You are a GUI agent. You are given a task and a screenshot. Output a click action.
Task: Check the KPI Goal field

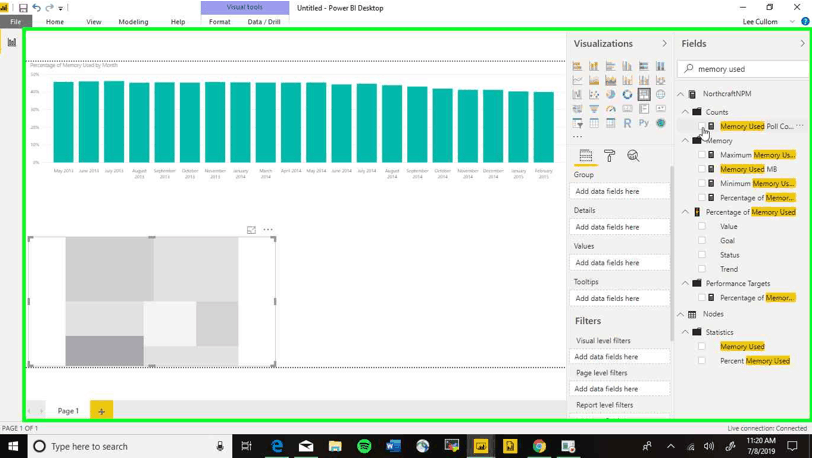coord(702,240)
